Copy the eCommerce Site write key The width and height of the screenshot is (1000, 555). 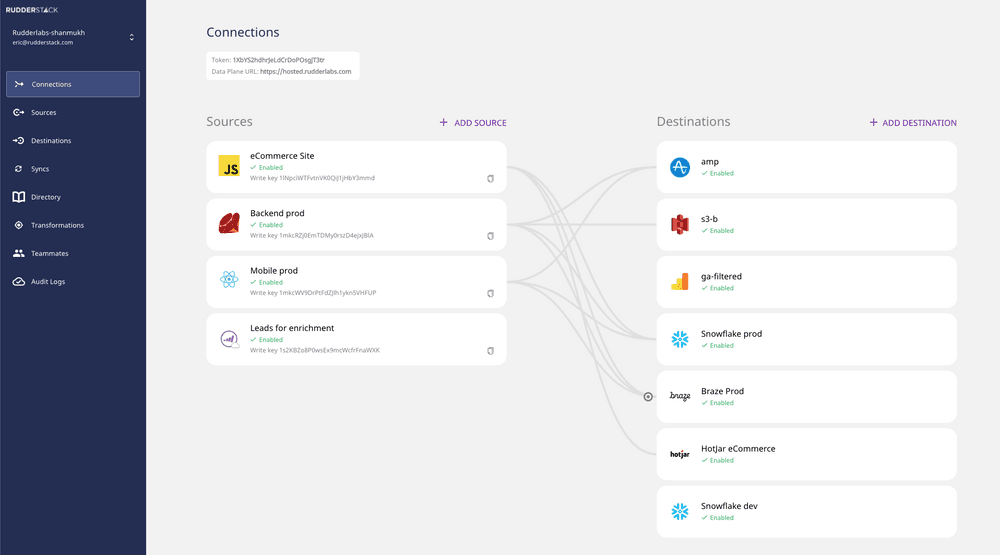click(x=490, y=178)
